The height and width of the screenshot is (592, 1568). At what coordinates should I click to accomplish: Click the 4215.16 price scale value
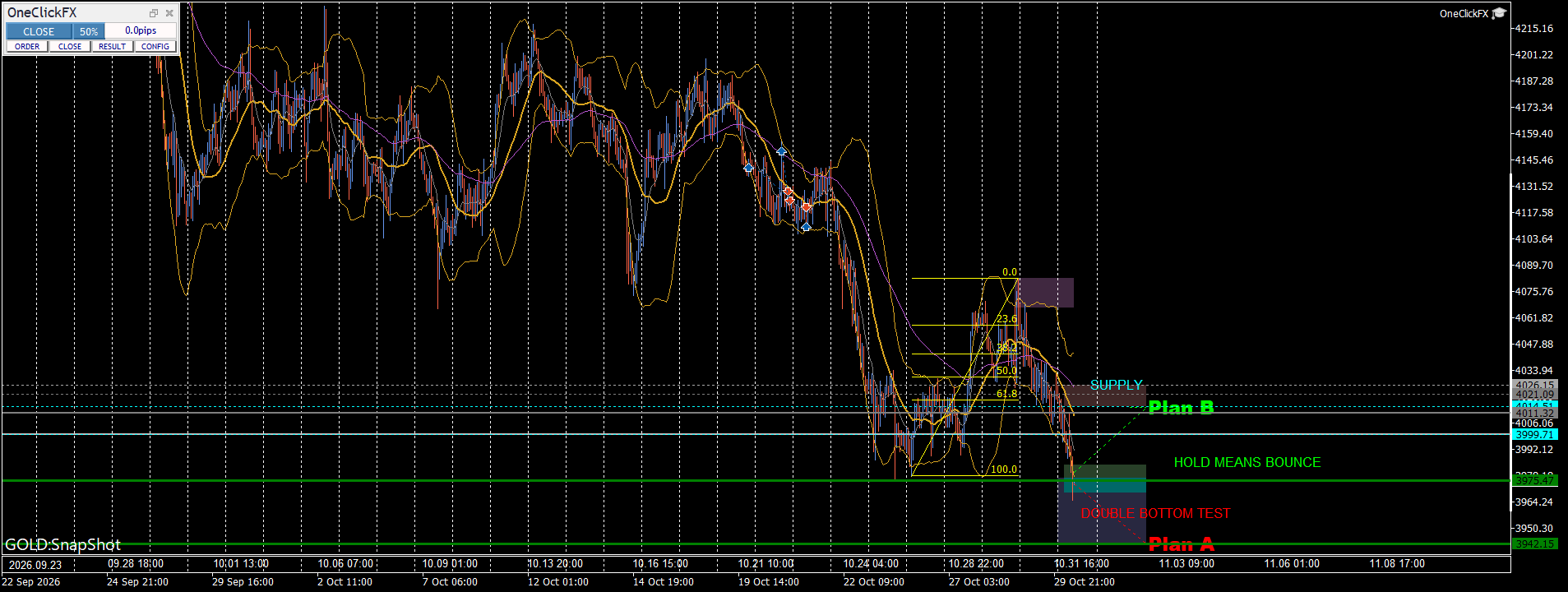click(1534, 29)
